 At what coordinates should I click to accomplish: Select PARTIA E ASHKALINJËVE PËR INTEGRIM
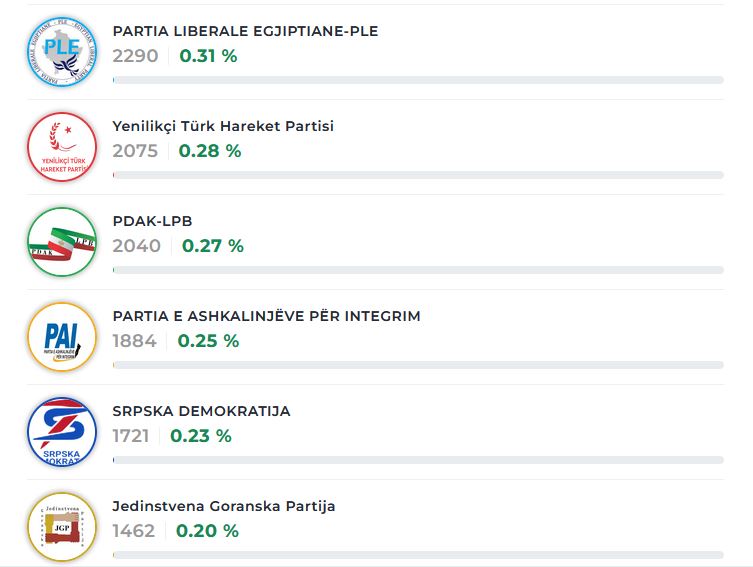[x=266, y=316]
